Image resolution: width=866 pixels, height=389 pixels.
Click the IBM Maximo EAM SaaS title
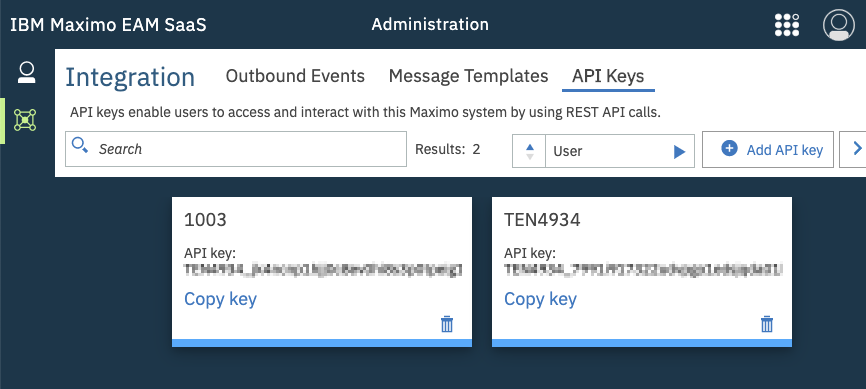108,25
